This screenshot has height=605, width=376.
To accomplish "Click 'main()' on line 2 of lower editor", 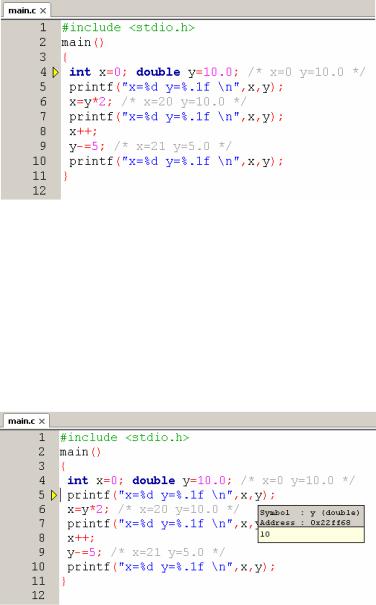I will click(80, 452).
